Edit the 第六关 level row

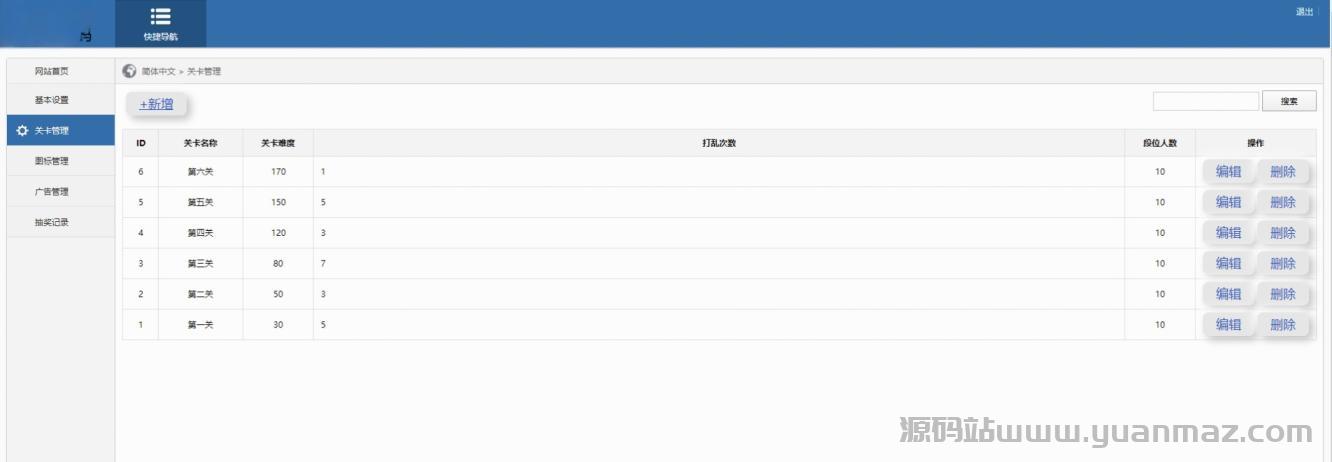(1228, 172)
